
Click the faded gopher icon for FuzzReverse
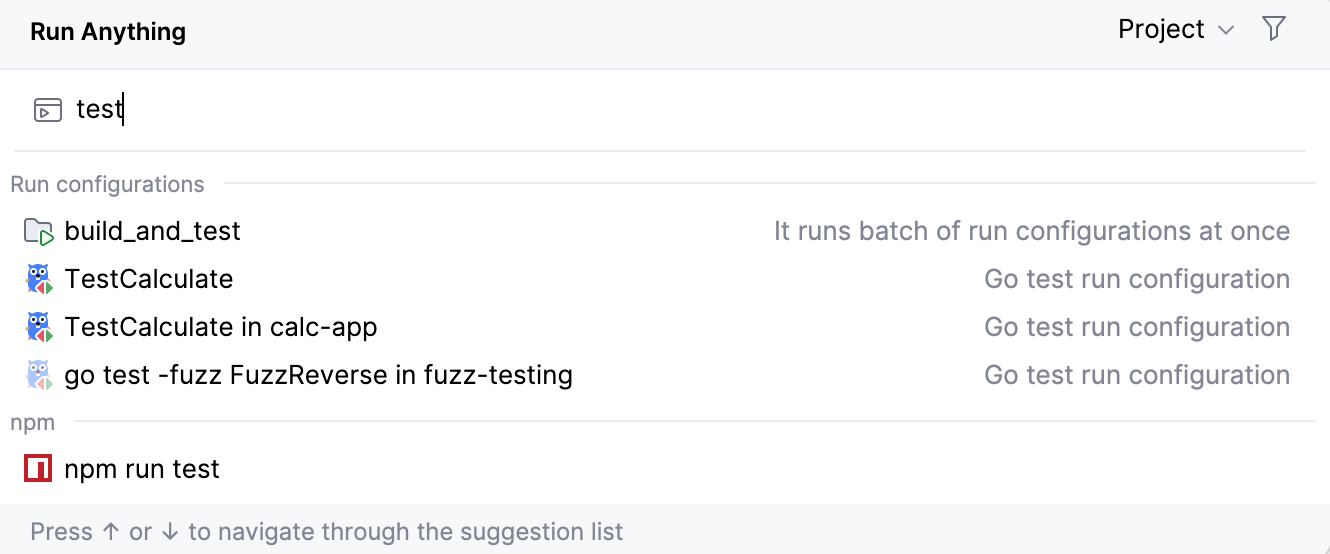tap(38, 375)
